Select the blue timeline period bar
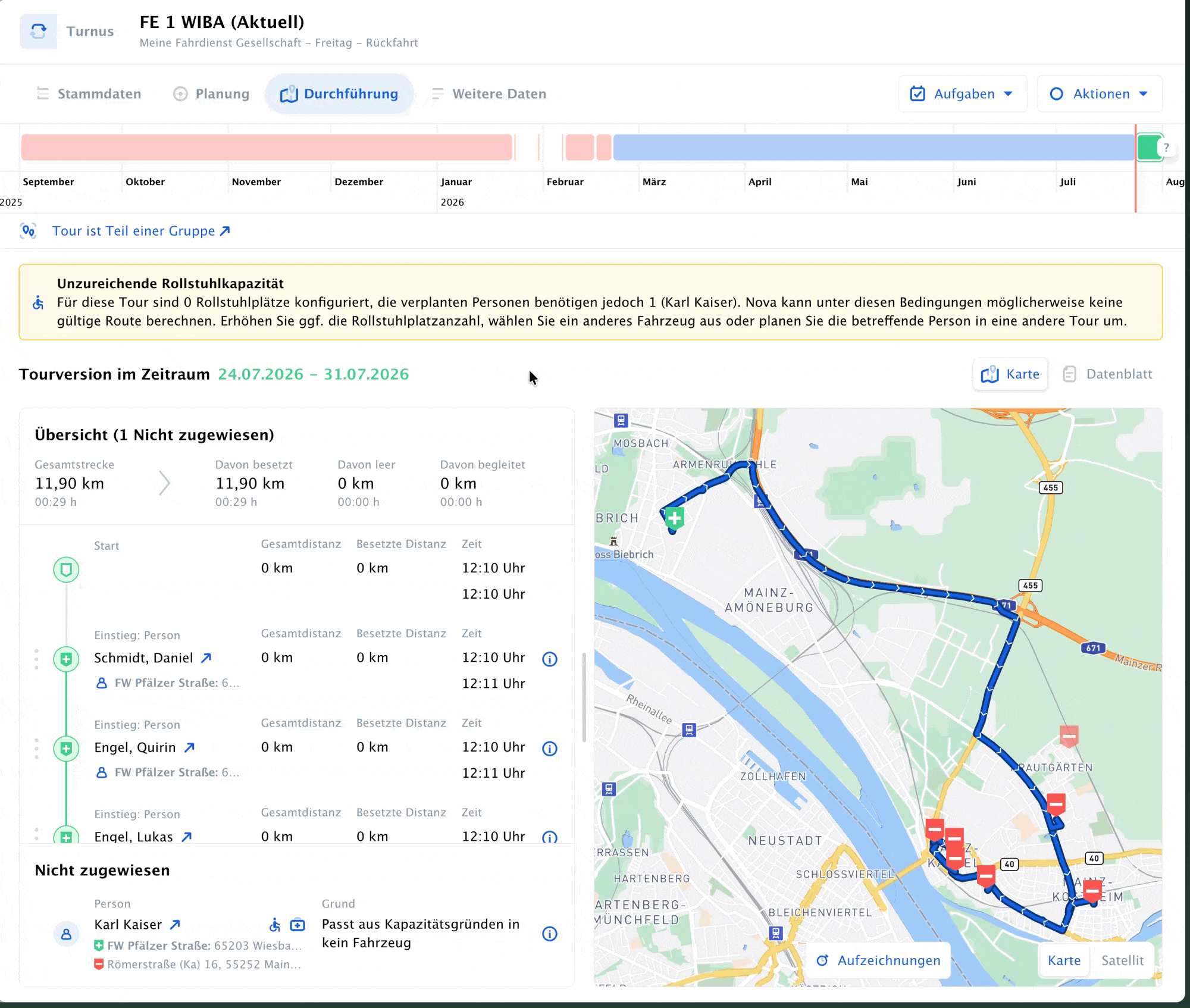The width and height of the screenshot is (1190, 1008). click(x=873, y=148)
